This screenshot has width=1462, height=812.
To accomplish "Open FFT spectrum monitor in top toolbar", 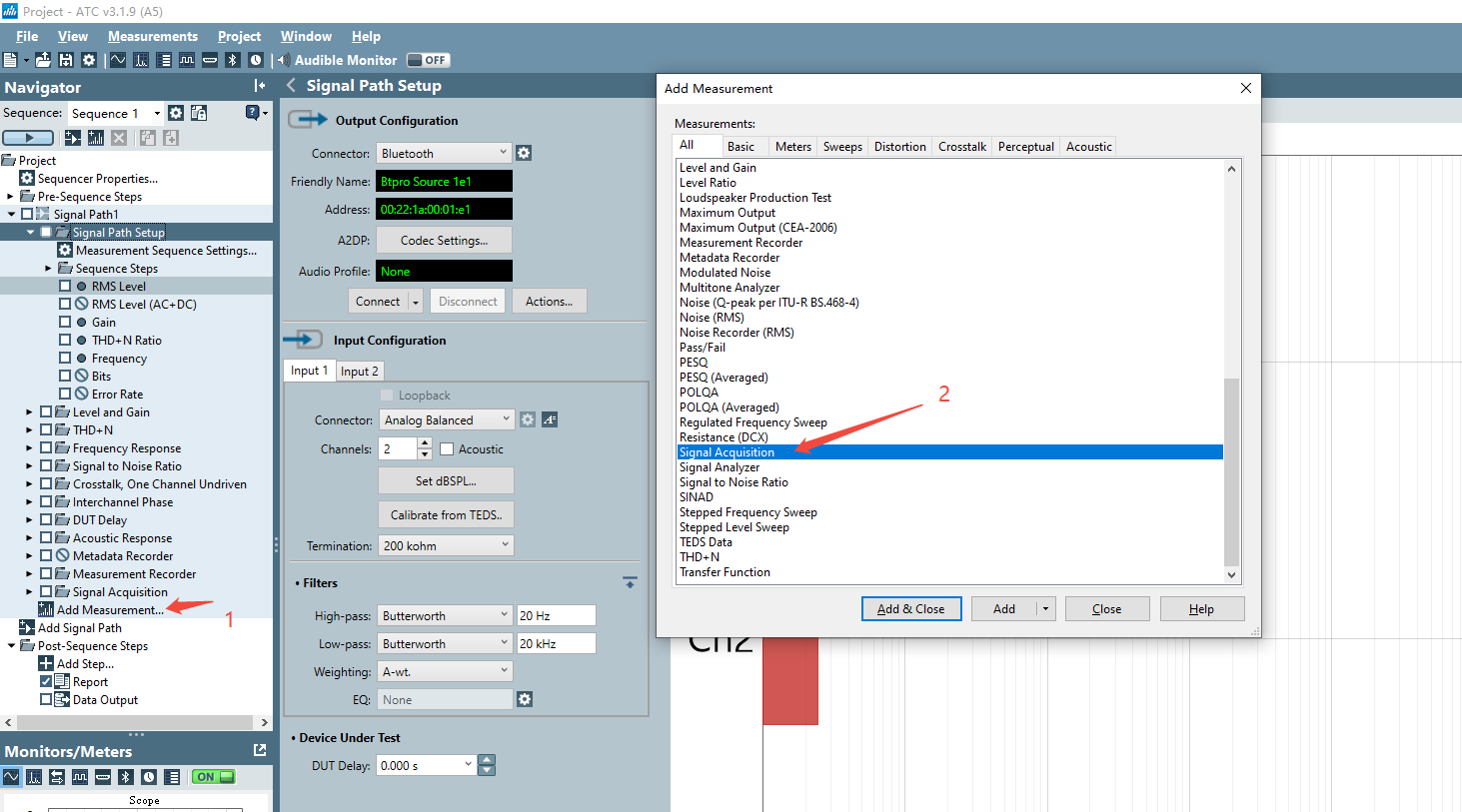I will tap(141, 60).
